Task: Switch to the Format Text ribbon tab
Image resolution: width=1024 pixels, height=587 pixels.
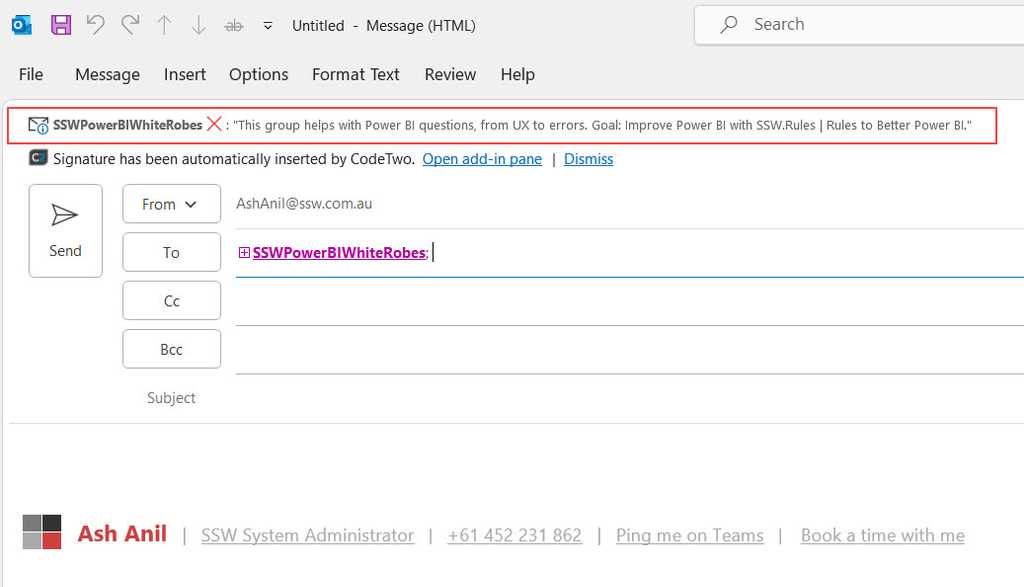Action: pyautogui.click(x=355, y=74)
